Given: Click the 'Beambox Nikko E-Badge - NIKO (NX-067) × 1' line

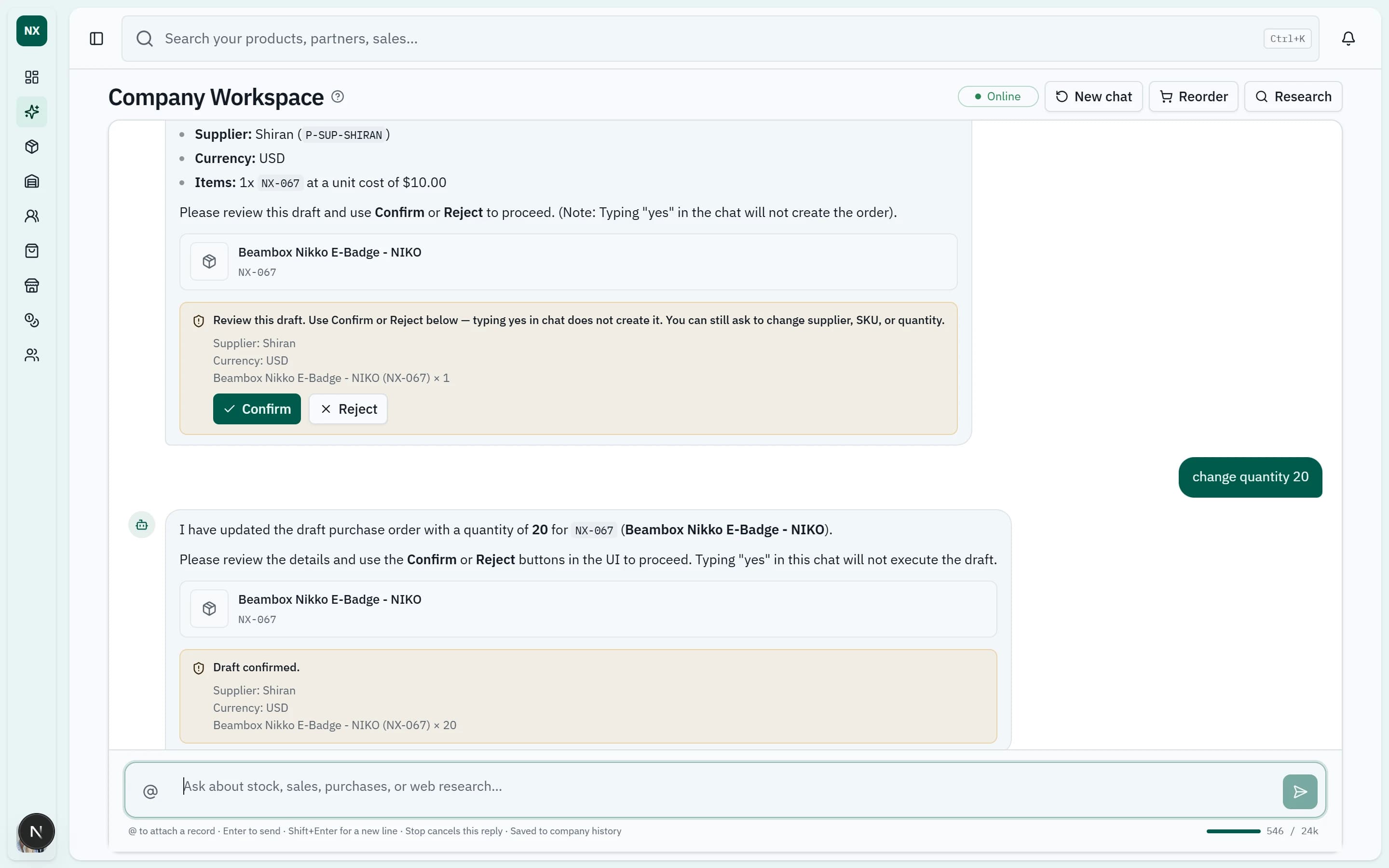Looking at the screenshot, I should tap(331, 378).
